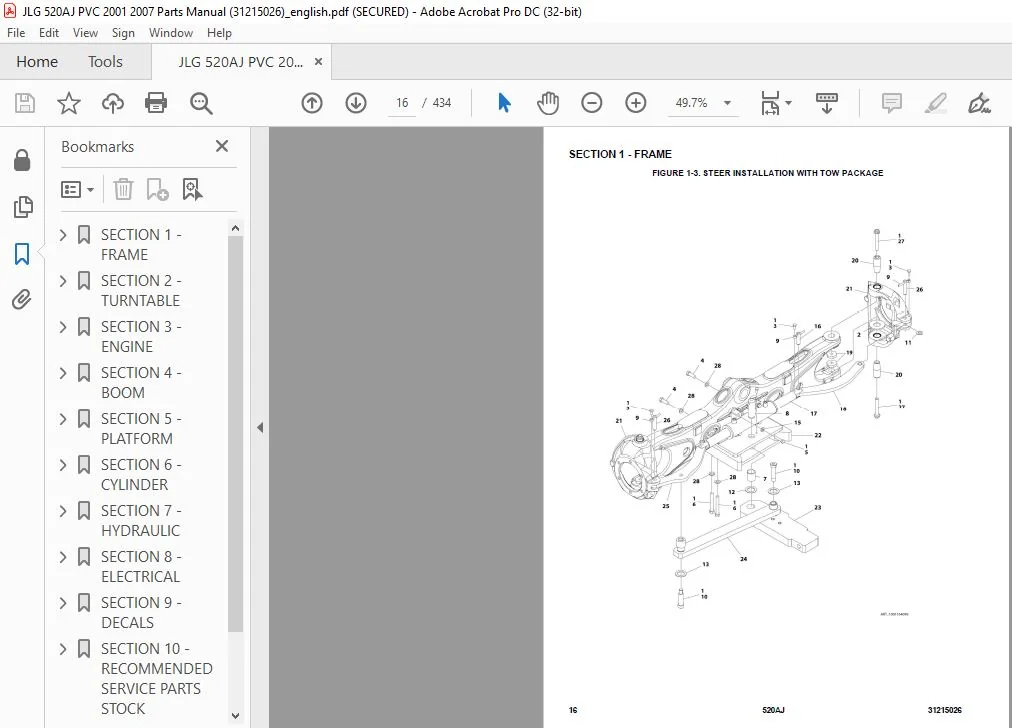
Task: Expand the SECTION 10 bookmark
Action: (63, 649)
